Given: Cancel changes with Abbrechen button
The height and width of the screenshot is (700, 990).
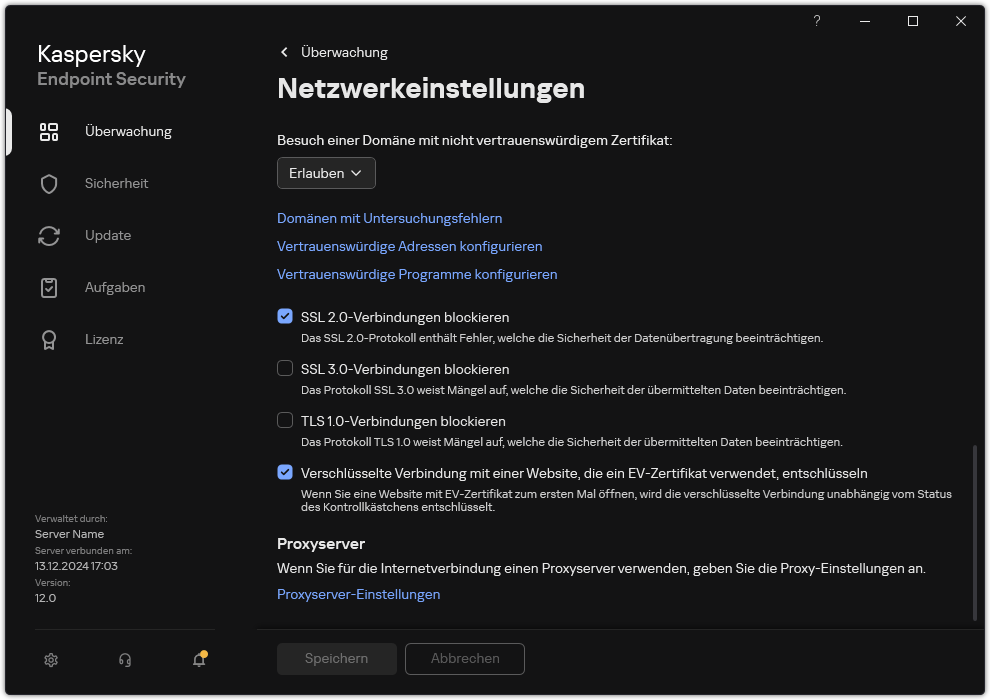Looking at the screenshot, I should click(464, 659).
